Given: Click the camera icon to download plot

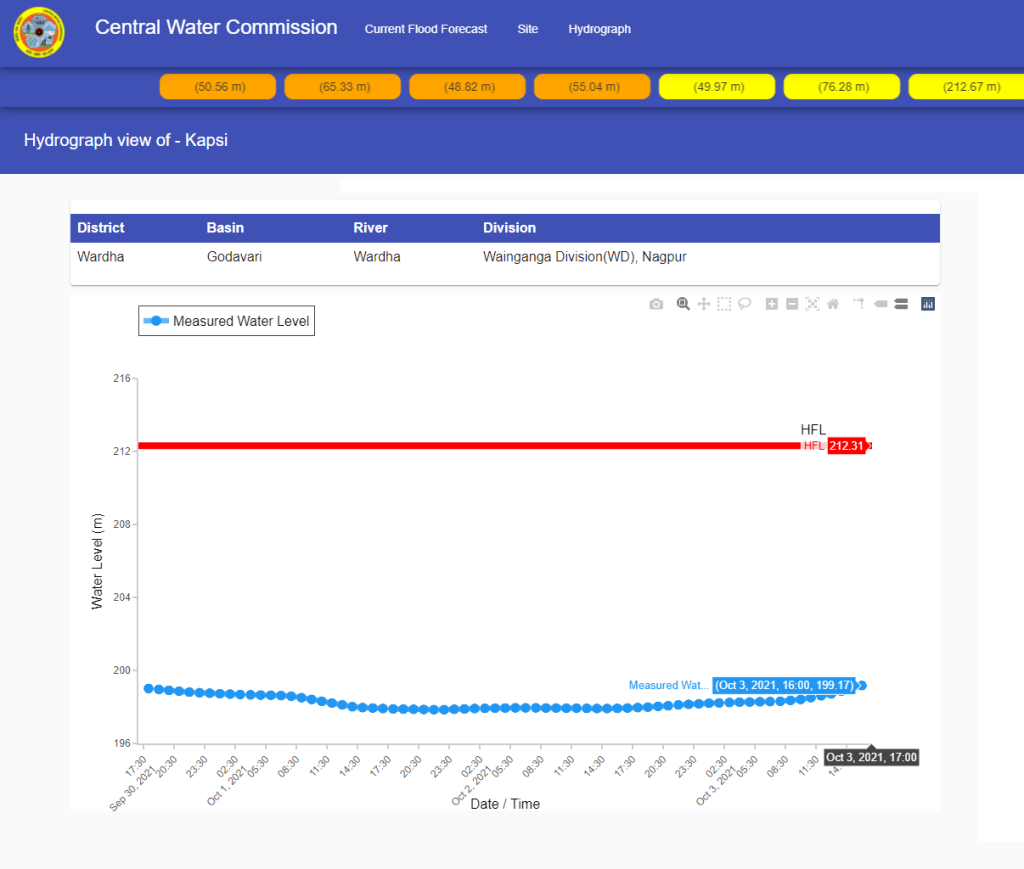Looking at the screenshot, I should 656,304.
